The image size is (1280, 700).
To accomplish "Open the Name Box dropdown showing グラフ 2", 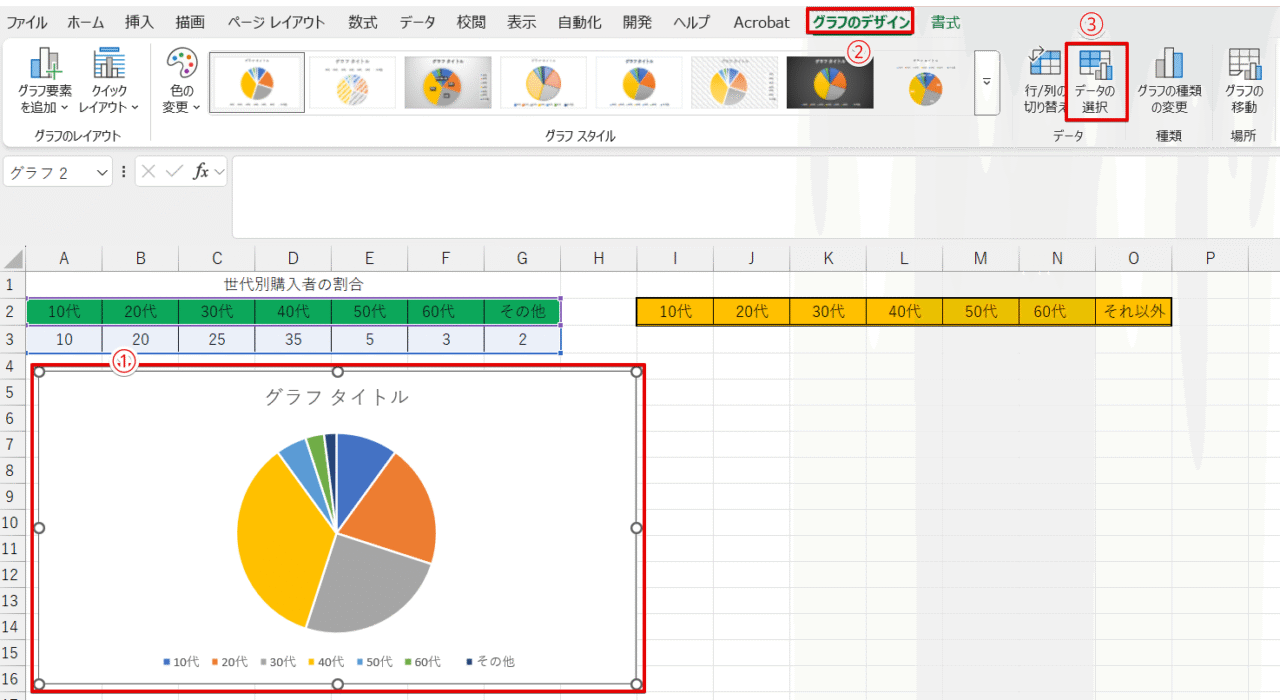I will [102, 172].
